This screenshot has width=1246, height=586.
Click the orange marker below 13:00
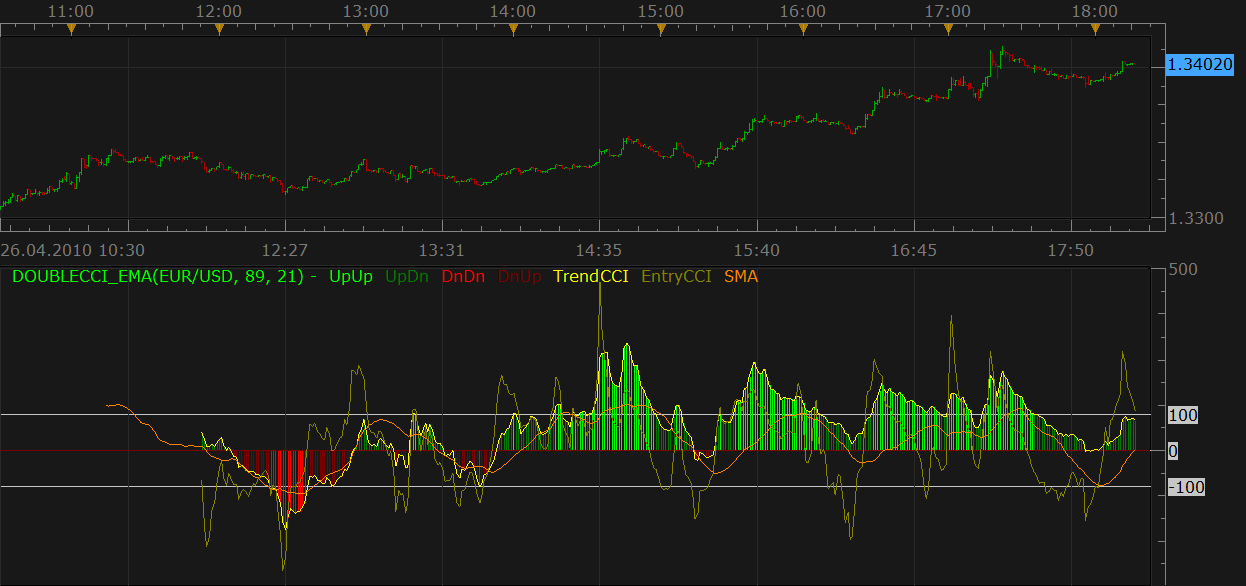(366, 30)
